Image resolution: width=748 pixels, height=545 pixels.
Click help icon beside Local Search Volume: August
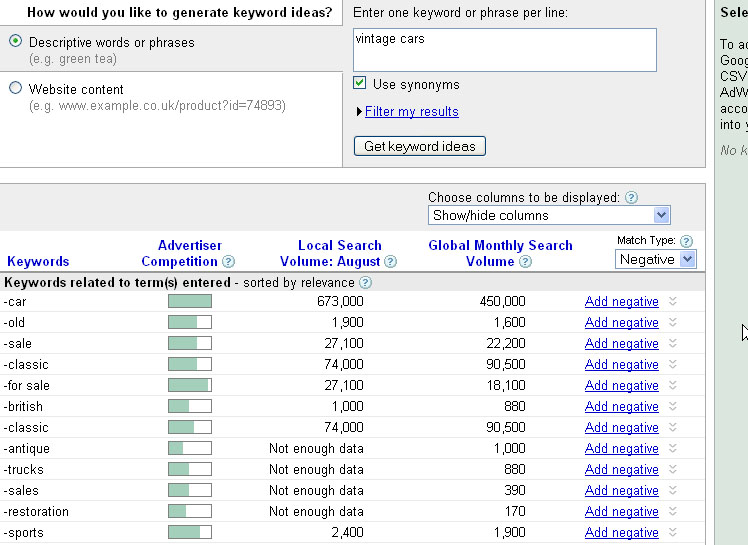391,262
